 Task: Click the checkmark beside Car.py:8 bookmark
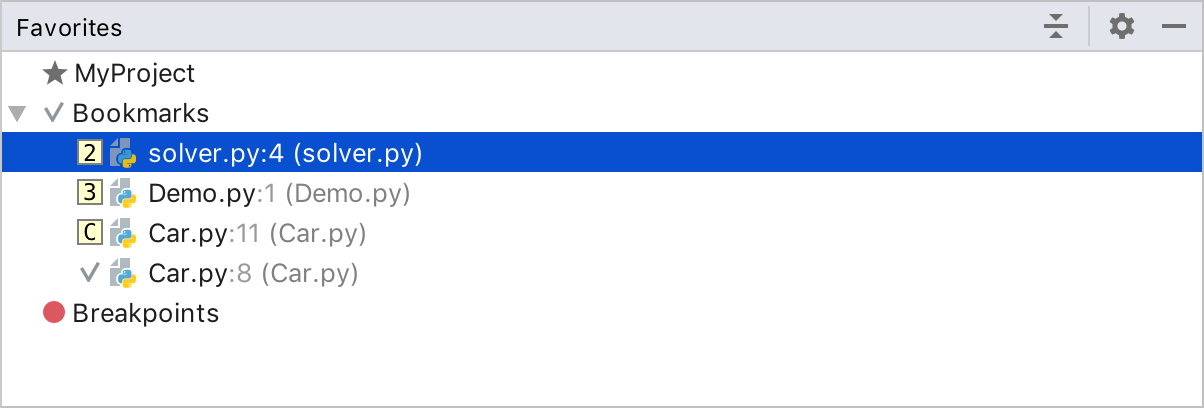(89, 272)
